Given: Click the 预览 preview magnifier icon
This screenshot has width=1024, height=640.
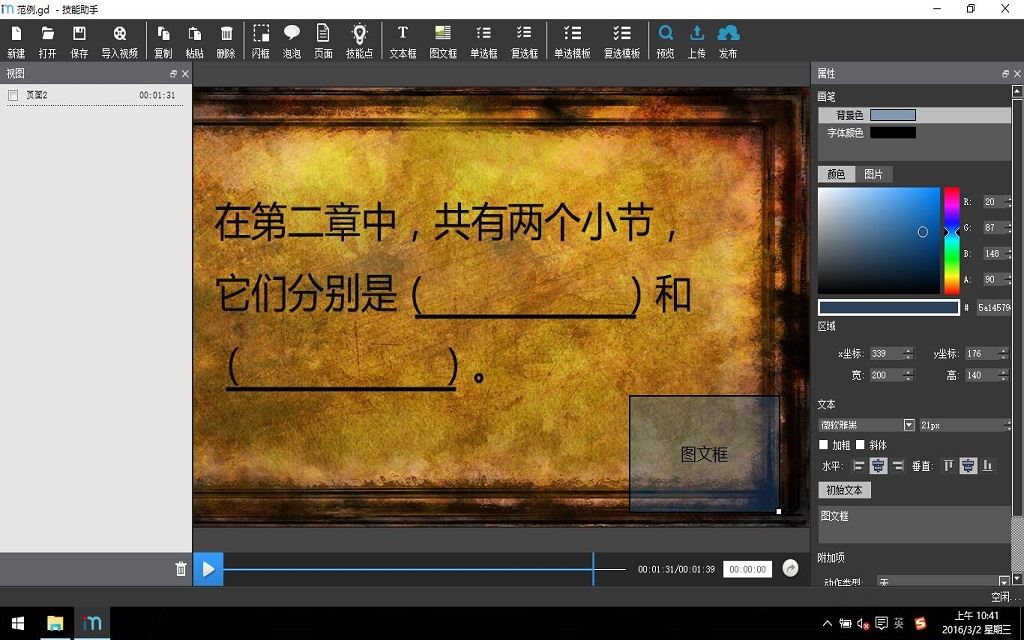Looking at the screenshot, I should pos(665,42).
